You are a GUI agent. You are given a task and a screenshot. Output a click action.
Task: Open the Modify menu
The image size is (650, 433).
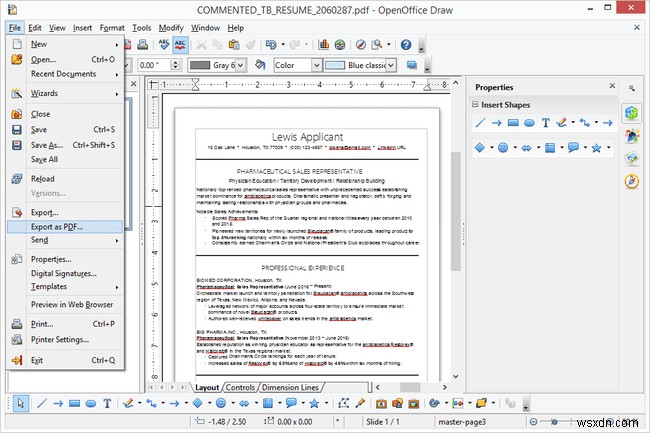point(171,28)
